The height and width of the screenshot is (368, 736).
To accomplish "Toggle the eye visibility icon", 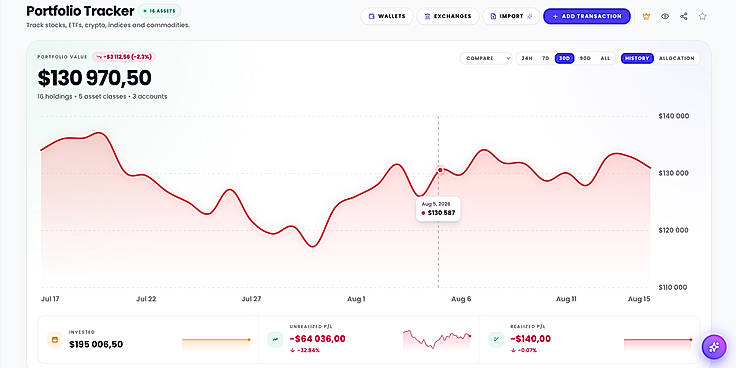I will point(665,16).
